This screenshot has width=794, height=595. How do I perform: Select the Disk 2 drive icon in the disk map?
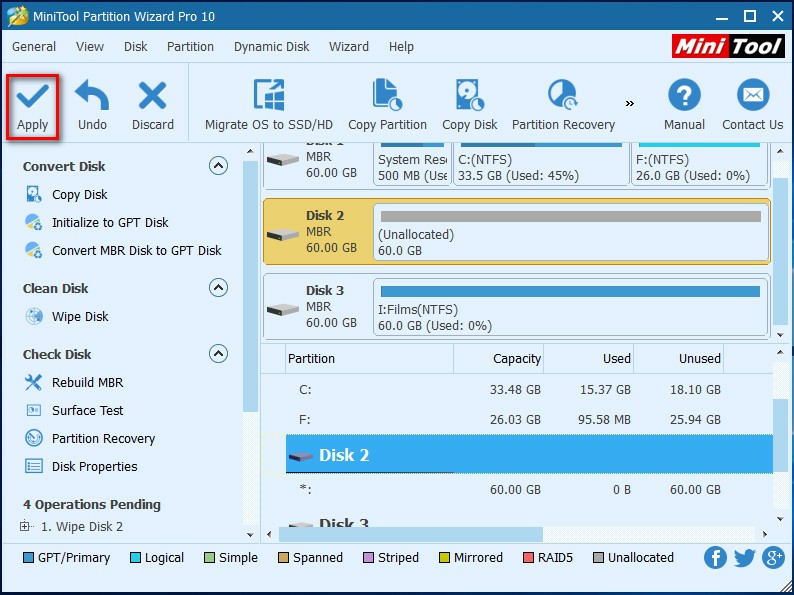[283, 234]
